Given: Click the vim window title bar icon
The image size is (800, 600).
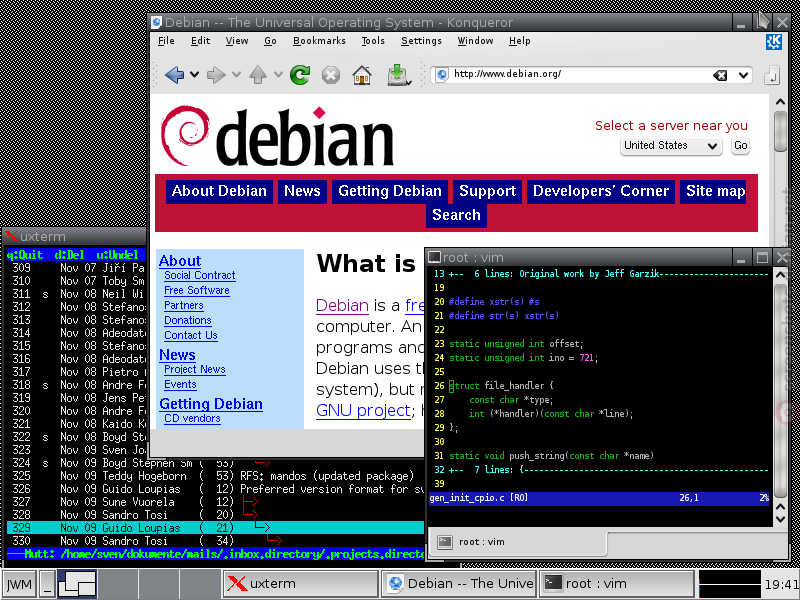Looking at the screenshot, I should click(434, 257).
